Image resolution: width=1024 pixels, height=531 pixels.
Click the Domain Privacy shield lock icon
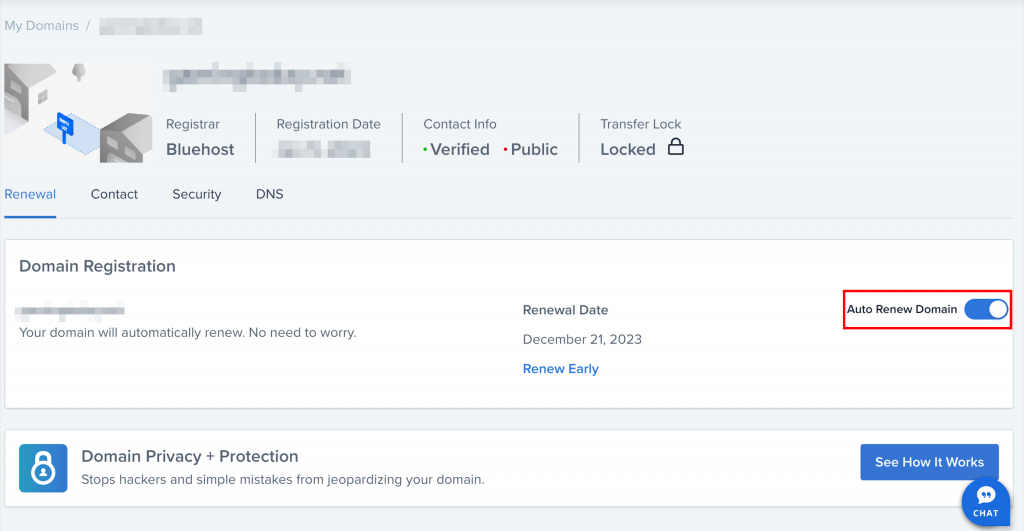pyautogui.click(x=43, y=468)
